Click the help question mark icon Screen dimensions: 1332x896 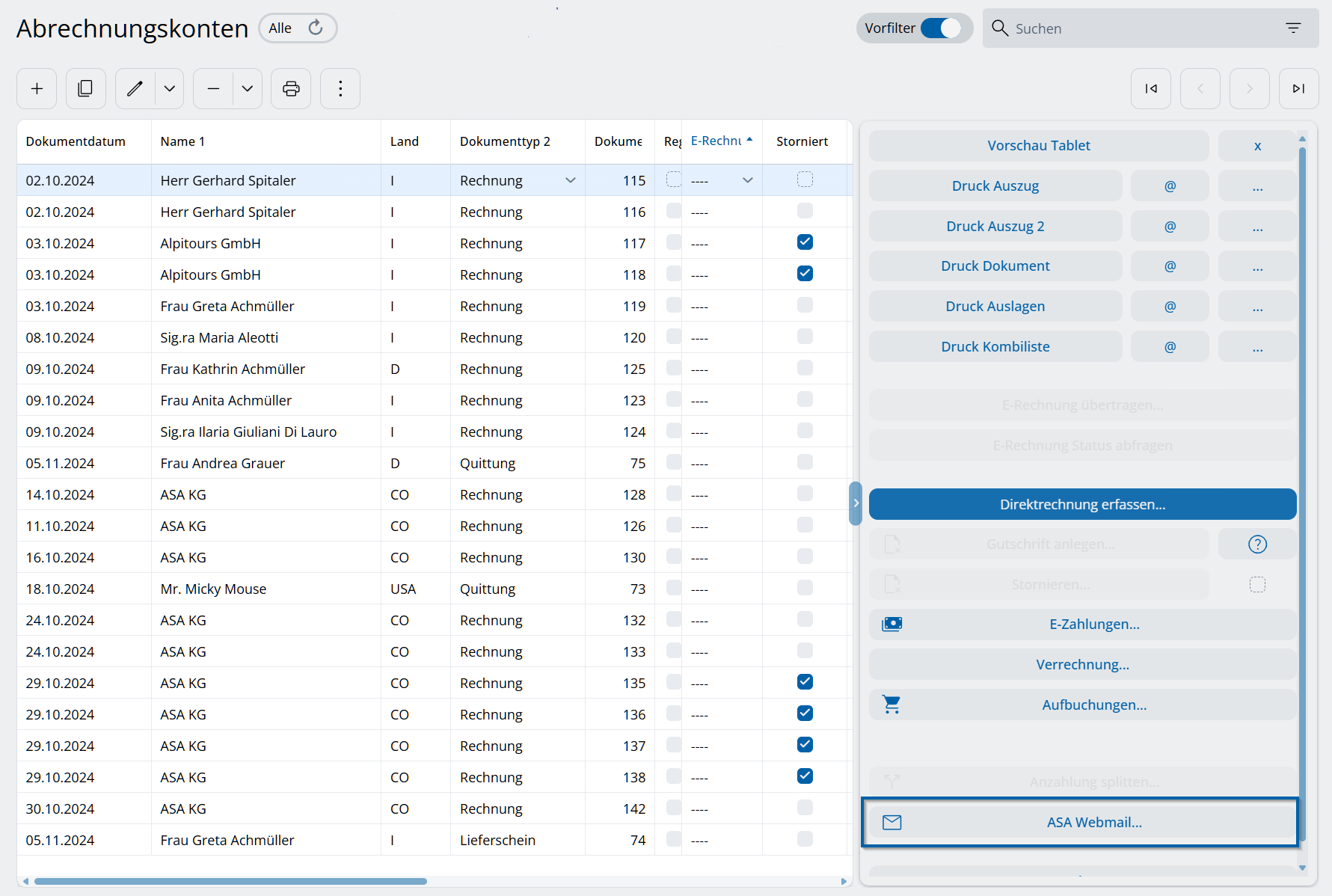tap(1257, 544)
